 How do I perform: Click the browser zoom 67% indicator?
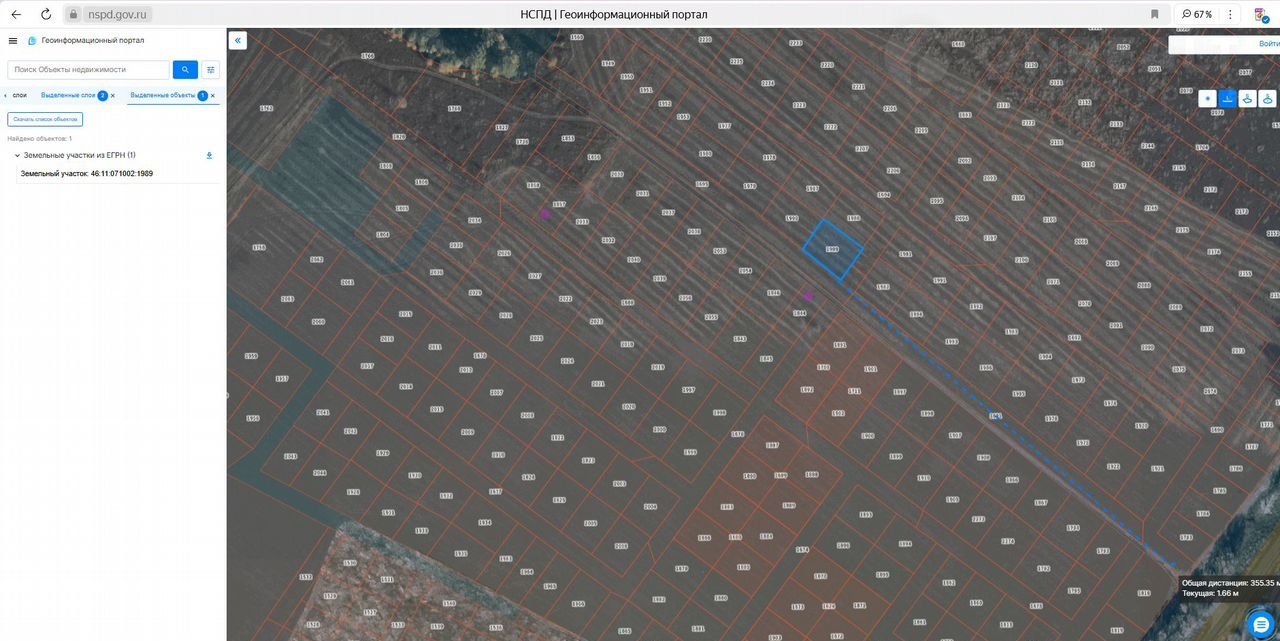(1196, 14)
